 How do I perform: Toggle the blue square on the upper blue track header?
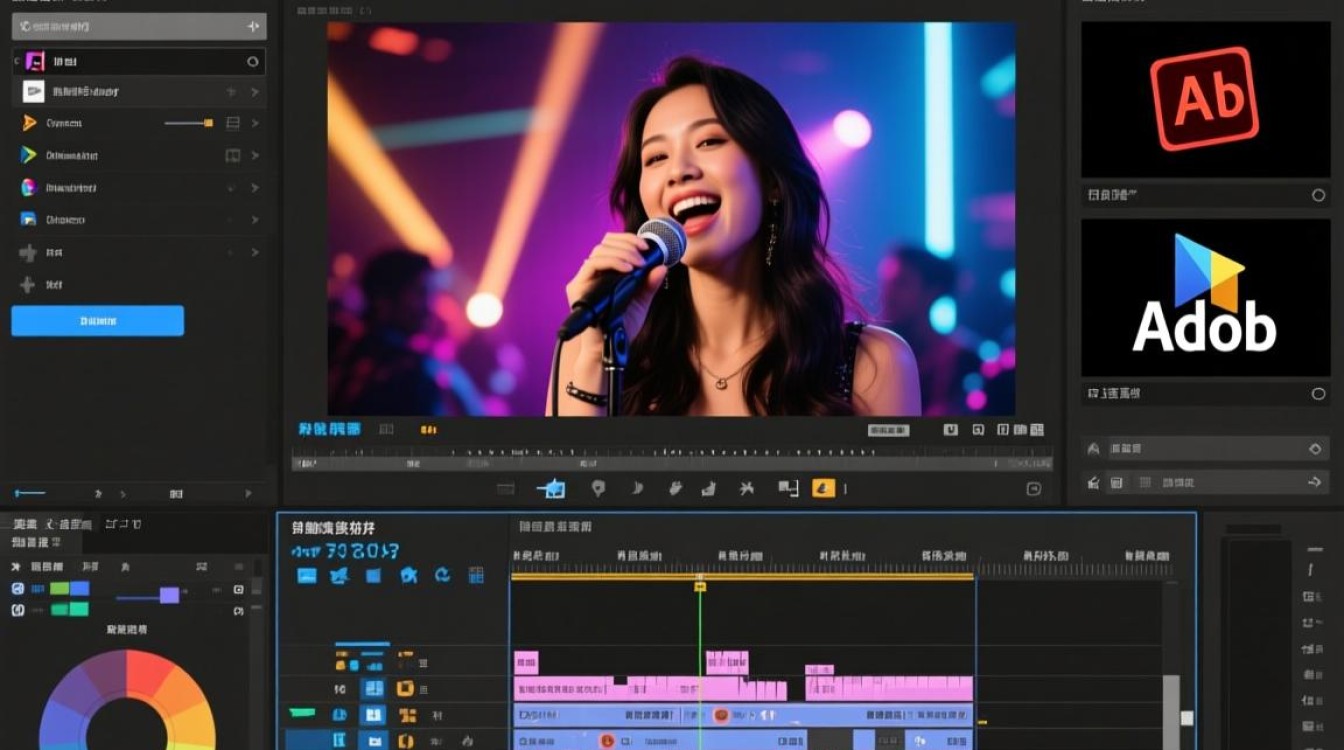pos(372,715)
